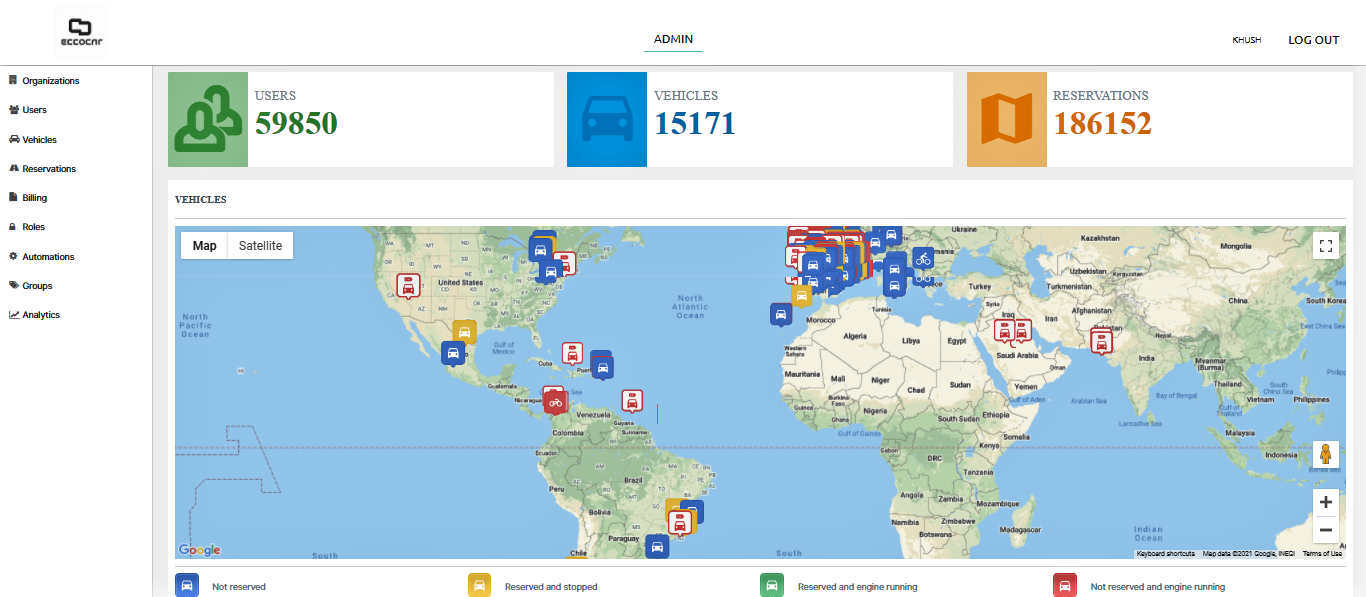Open the Vehicles sidebar menu

point(39,140)
